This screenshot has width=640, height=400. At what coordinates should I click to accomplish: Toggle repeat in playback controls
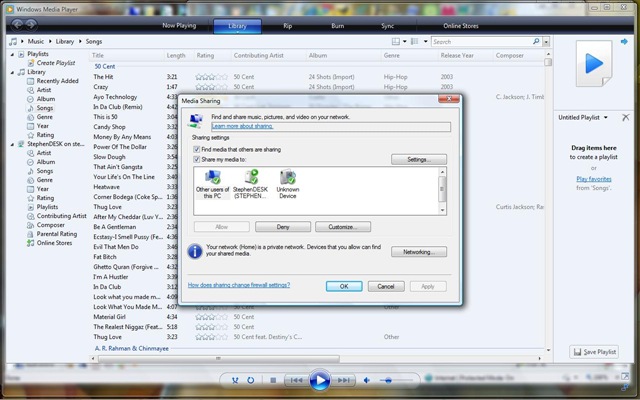tap(251, 380)
